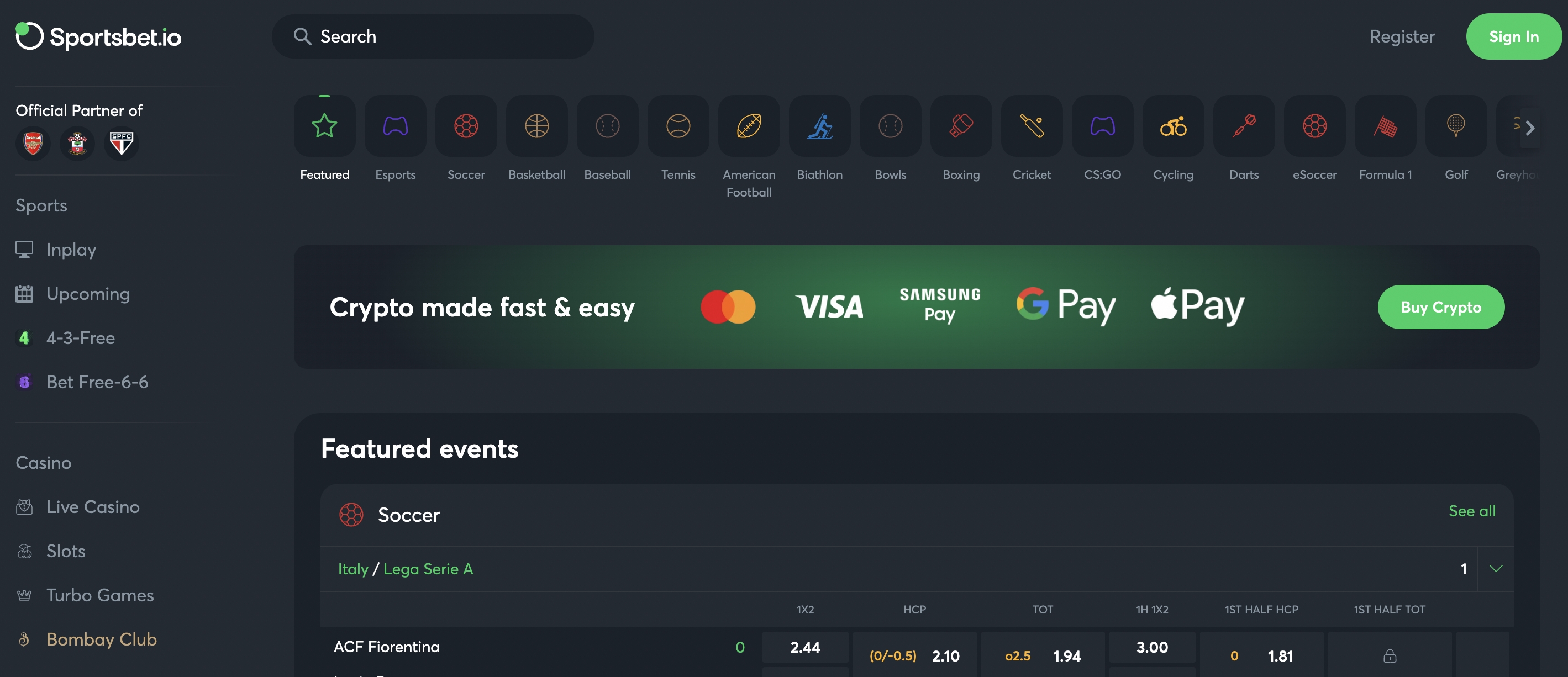Select the Boxing glove icon
Viewport: 1568px width, 677px height.
click(960, 126)
